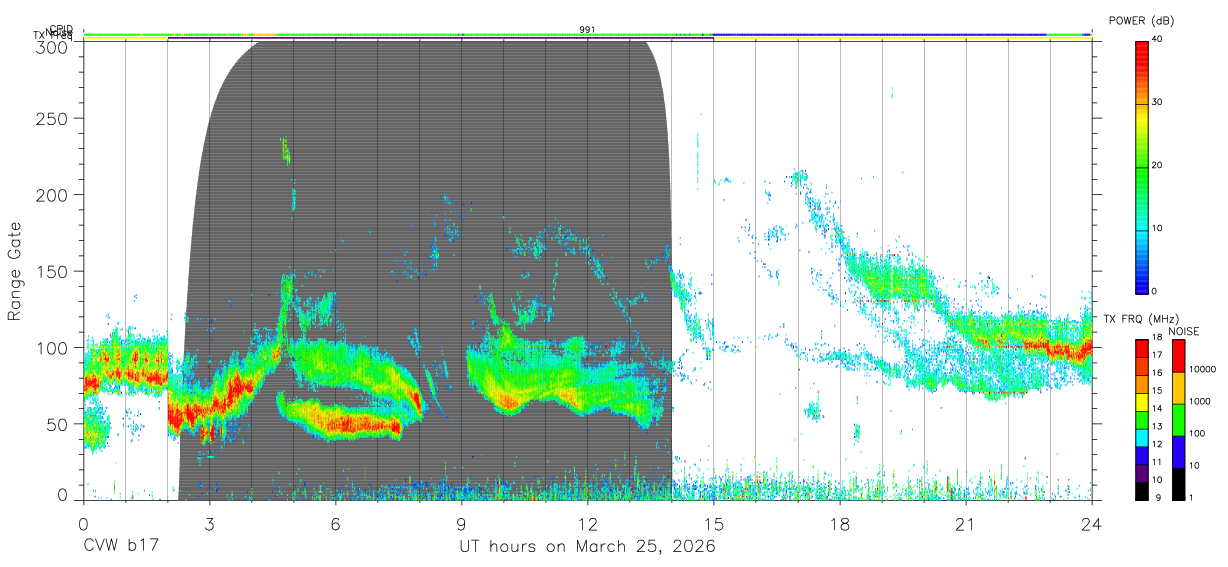Select the "Range Gate" y-axis label
Image resolution: width=1228 pixels, height=567 pixels.
point(15,272)
